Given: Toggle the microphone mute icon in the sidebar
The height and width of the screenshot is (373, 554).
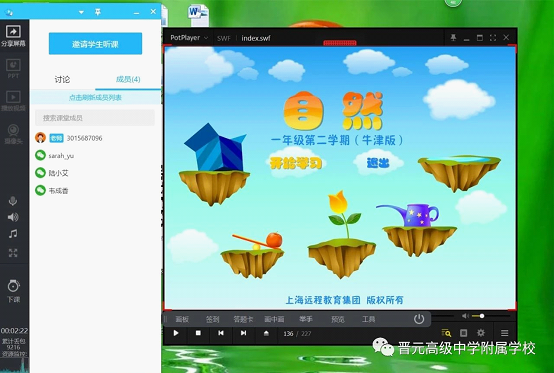Looking at the screenshot, I should [13, 201].
